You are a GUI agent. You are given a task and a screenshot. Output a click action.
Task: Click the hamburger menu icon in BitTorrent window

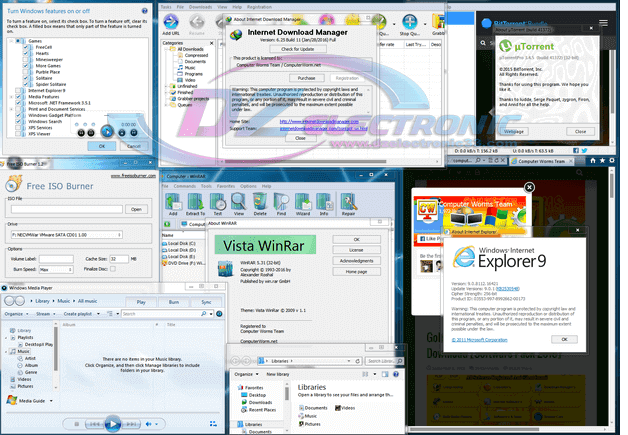click(603, 23)
